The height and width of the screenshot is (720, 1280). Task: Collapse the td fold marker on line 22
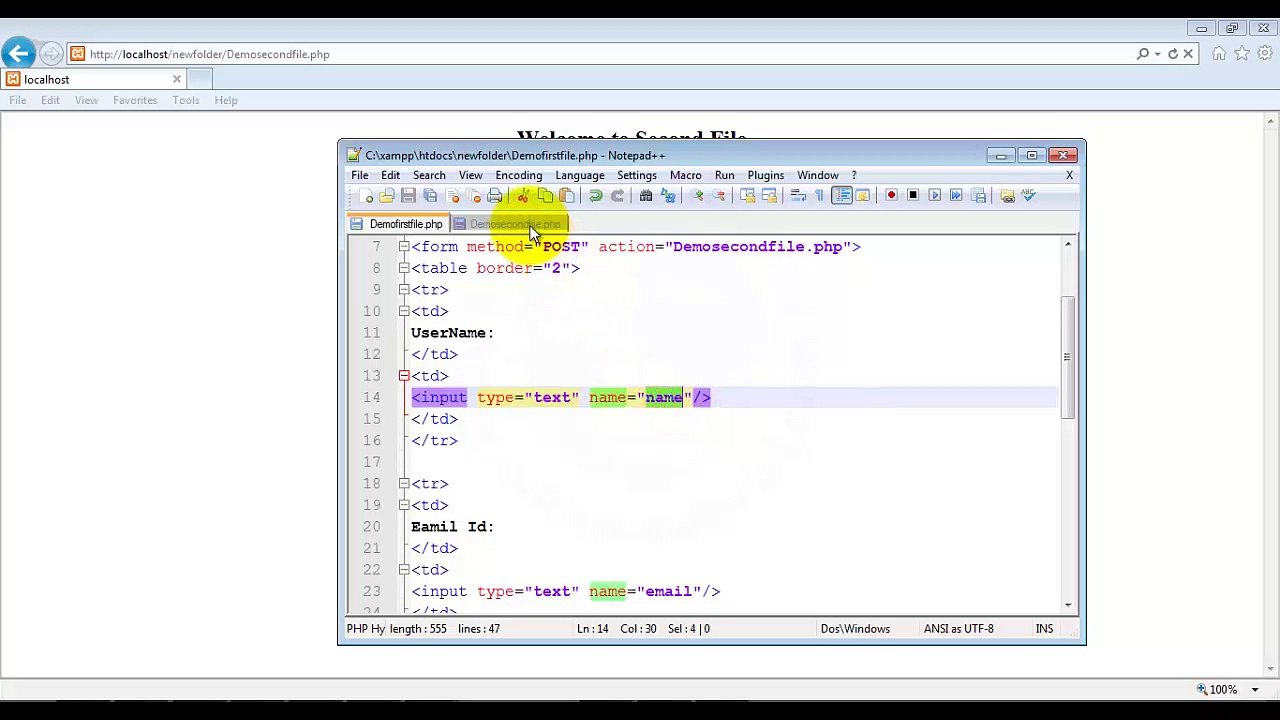coord(404,570)
